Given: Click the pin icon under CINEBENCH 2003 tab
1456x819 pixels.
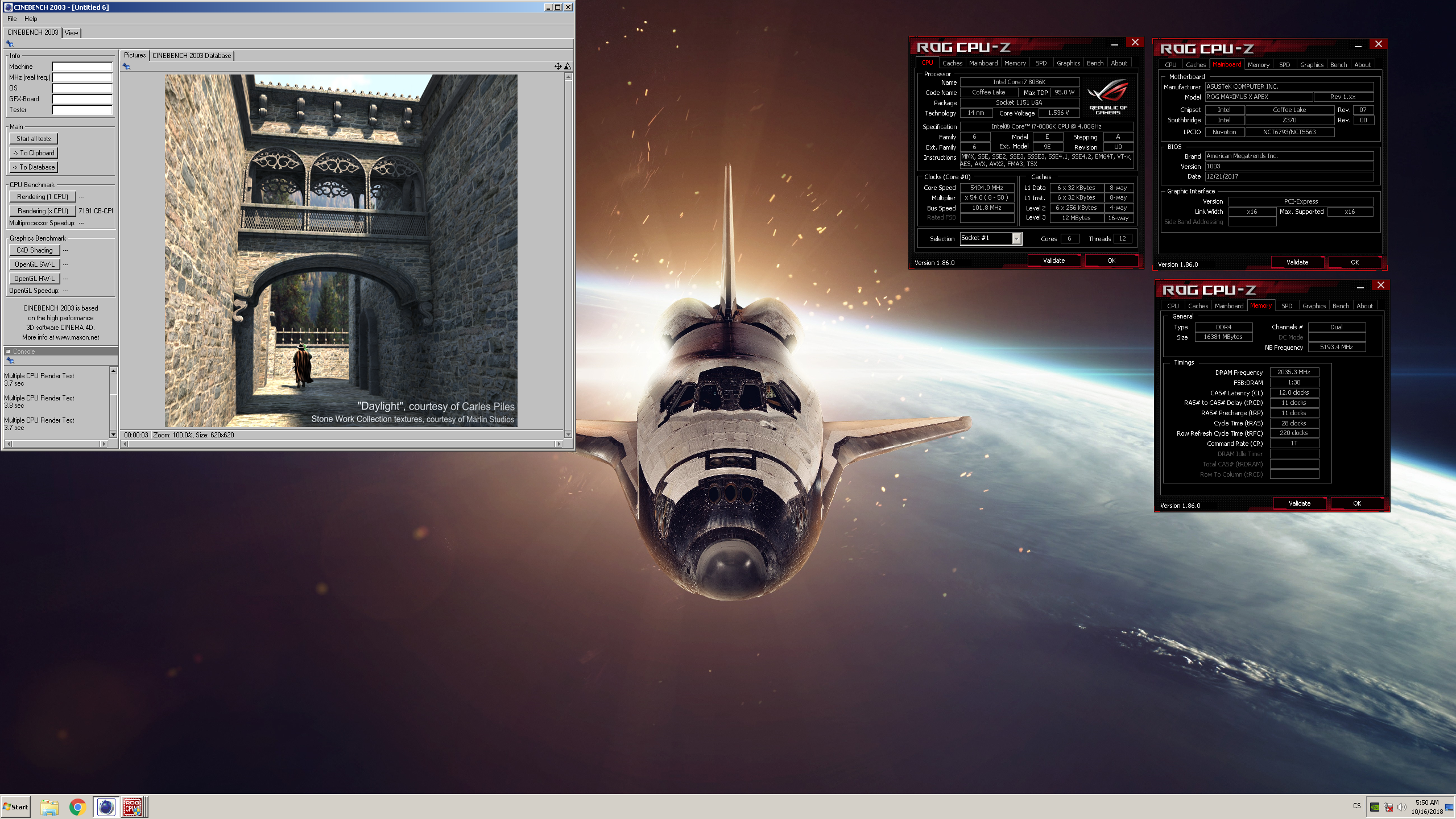Looking at the screenshot, I should (x=10, y=43).
